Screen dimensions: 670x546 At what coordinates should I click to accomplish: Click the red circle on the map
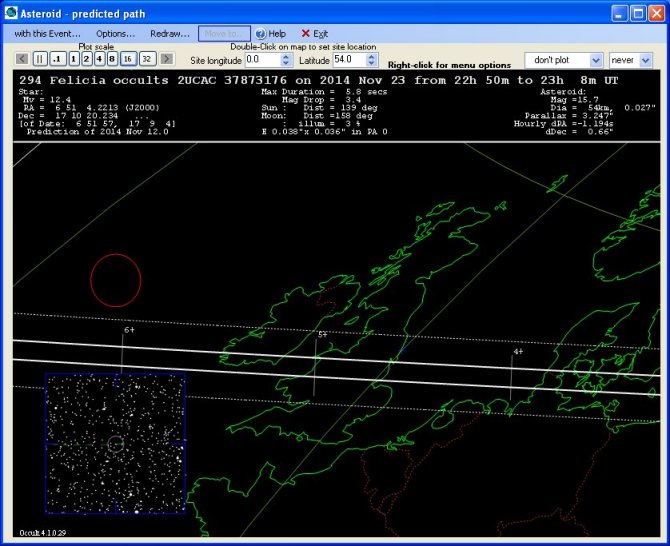click(x=115, y=280)
